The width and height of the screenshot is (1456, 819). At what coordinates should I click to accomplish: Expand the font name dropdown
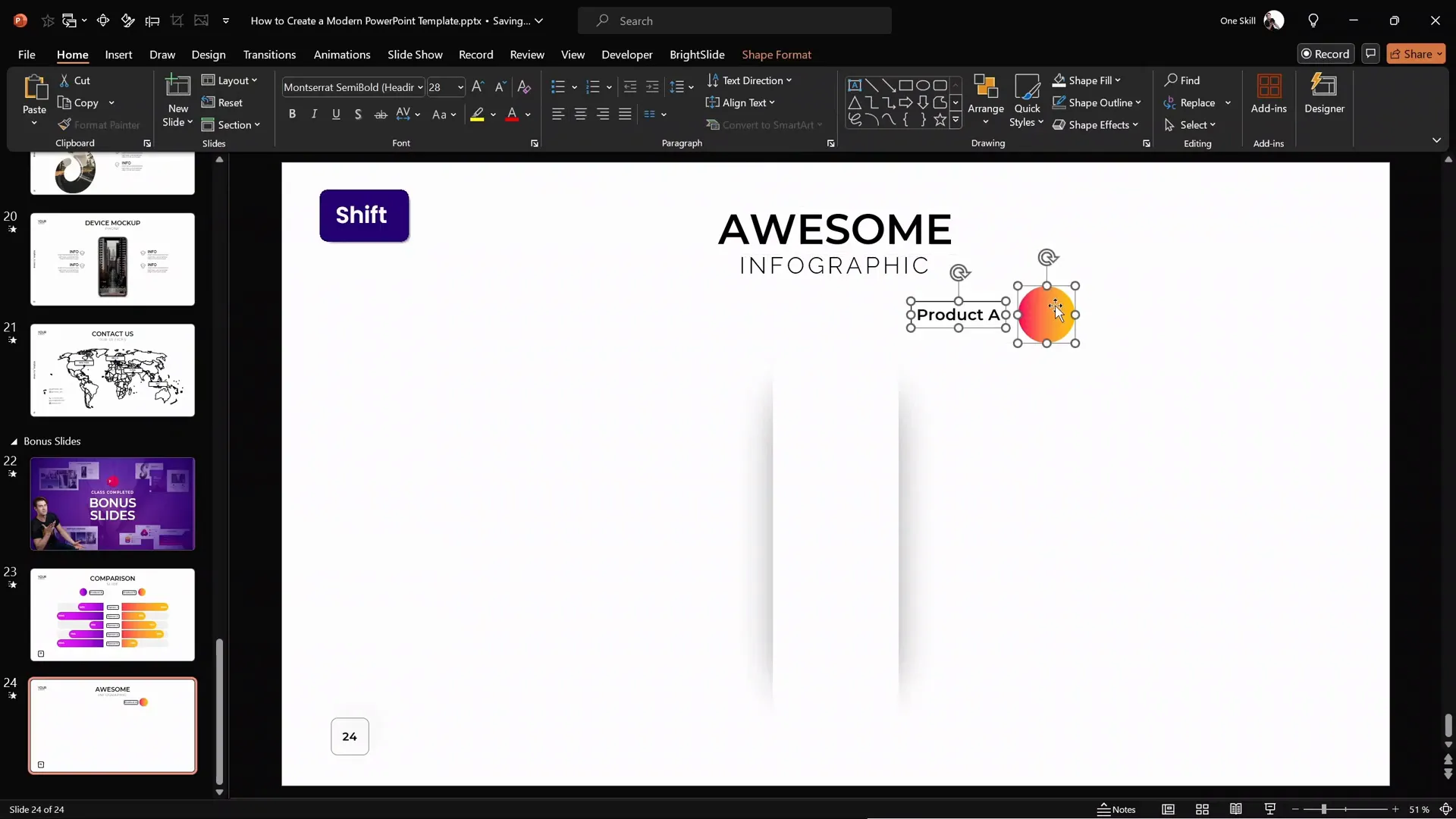pos(420,87)
